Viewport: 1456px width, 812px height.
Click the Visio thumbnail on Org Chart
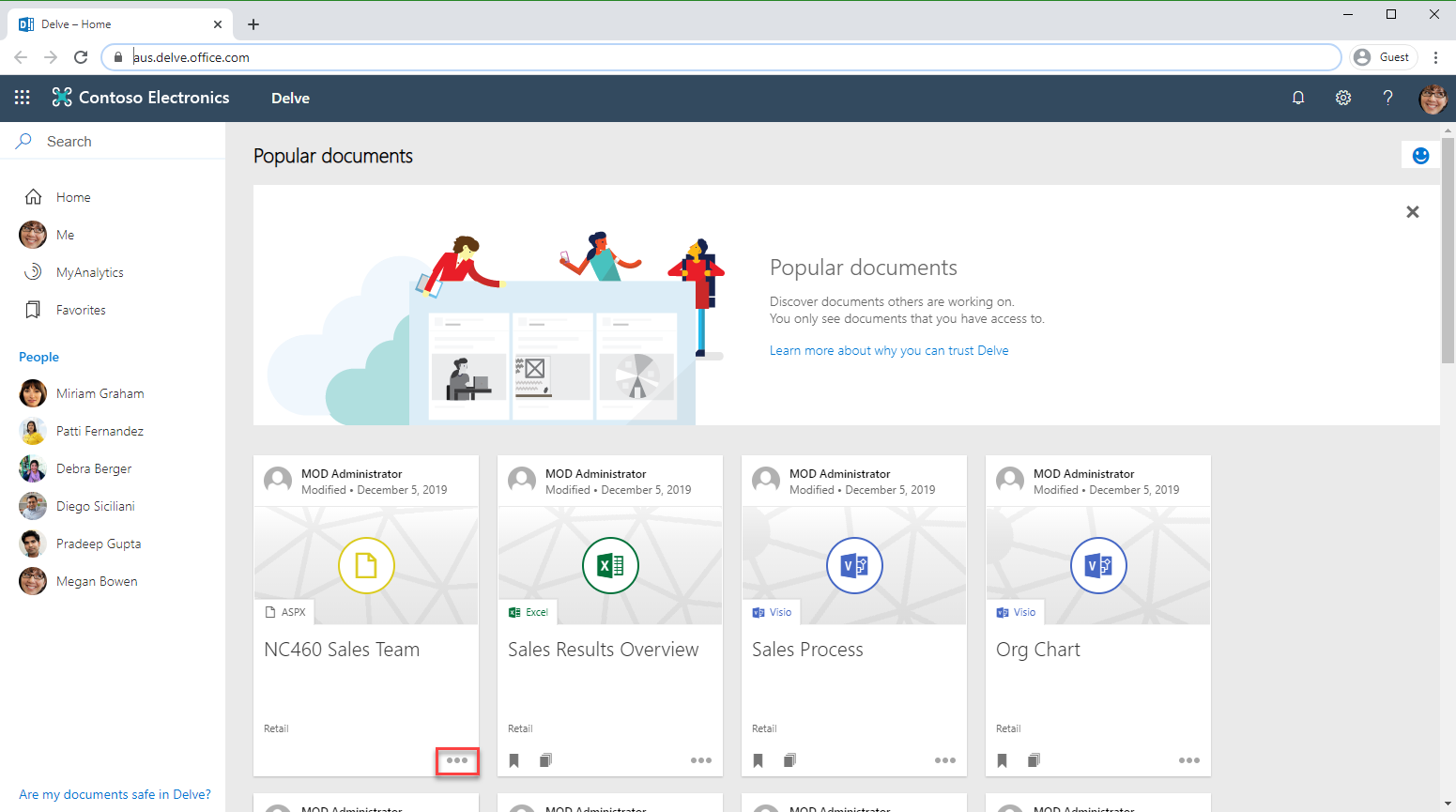pyautogui.click(x=1098, y=566)
